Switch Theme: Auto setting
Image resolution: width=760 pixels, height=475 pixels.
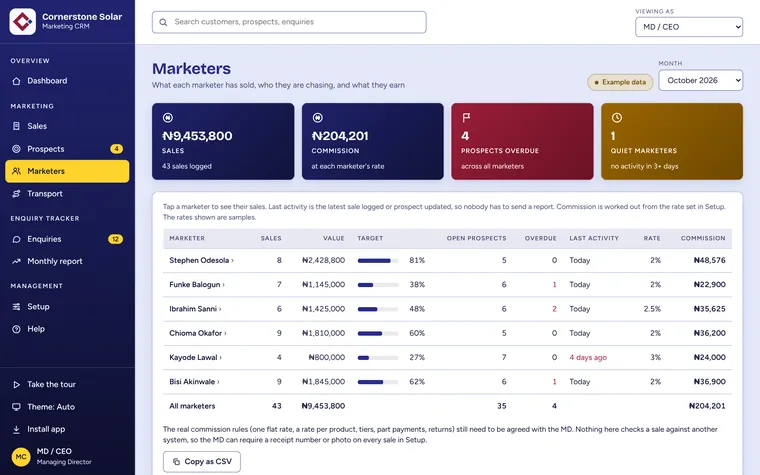[x=67, y=407]
